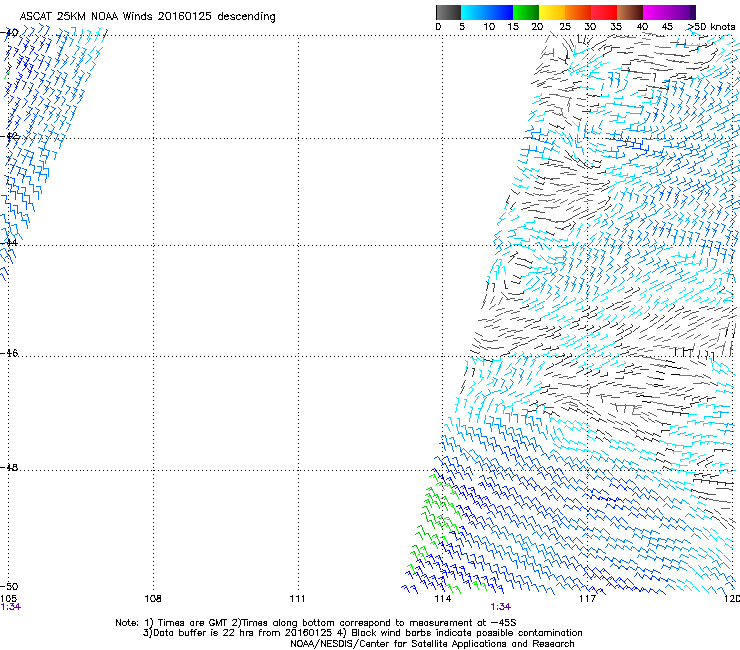Click the '35' legend scale label
This screenshot has width=740, height=650.
(616, 26)
